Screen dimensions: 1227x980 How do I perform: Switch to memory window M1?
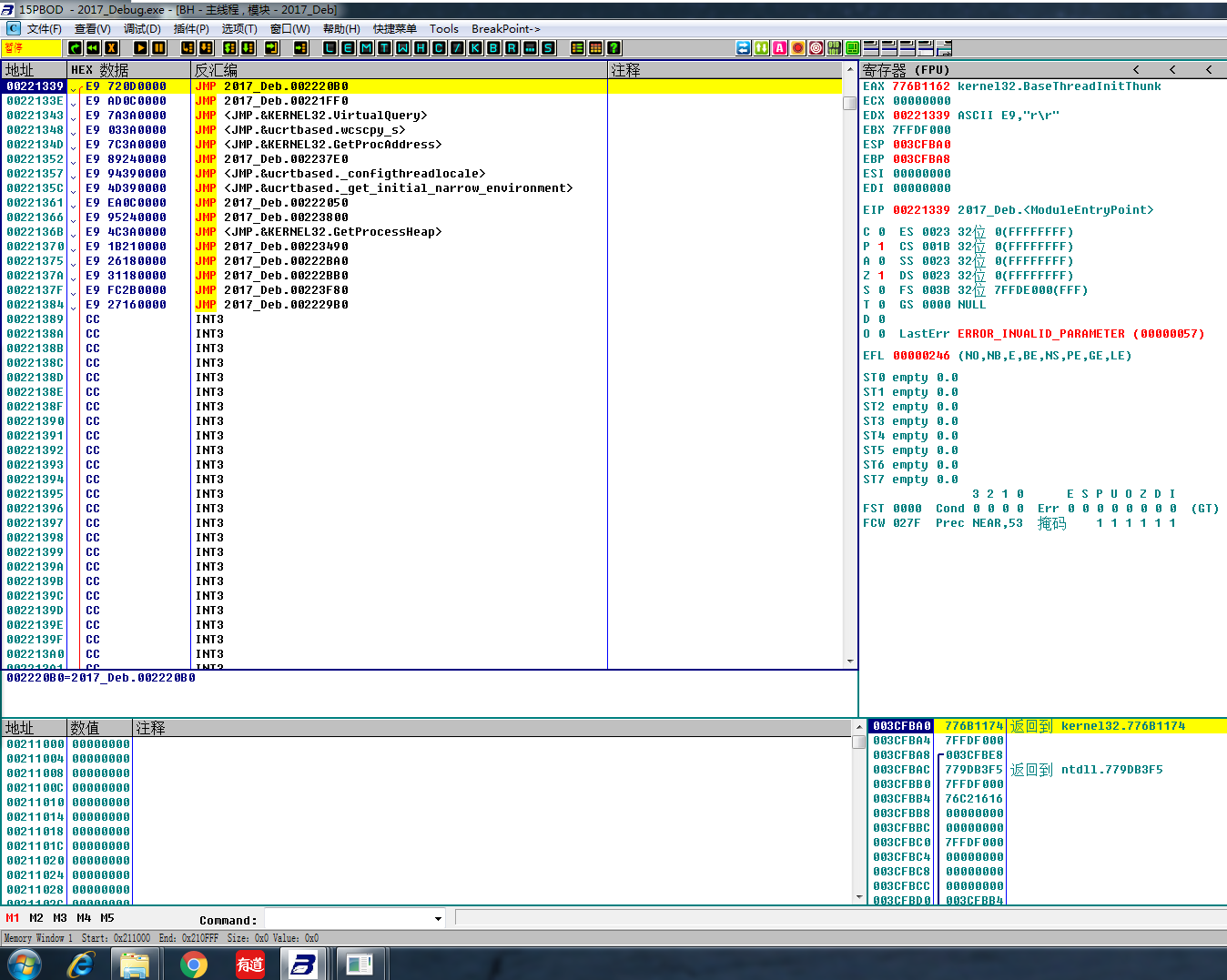[13, 918]
